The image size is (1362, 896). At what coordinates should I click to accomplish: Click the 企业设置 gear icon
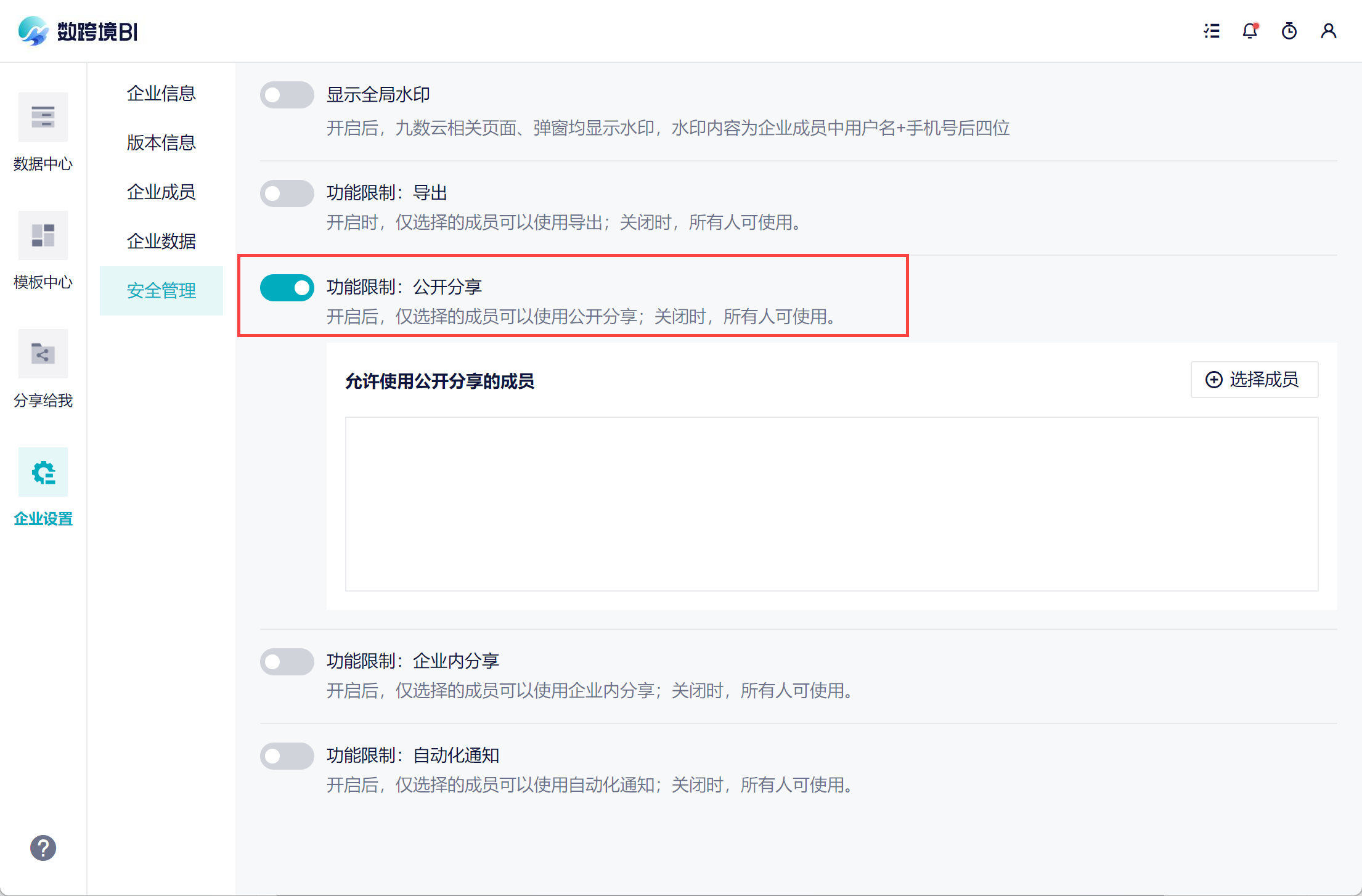click(x=43, y=472)
